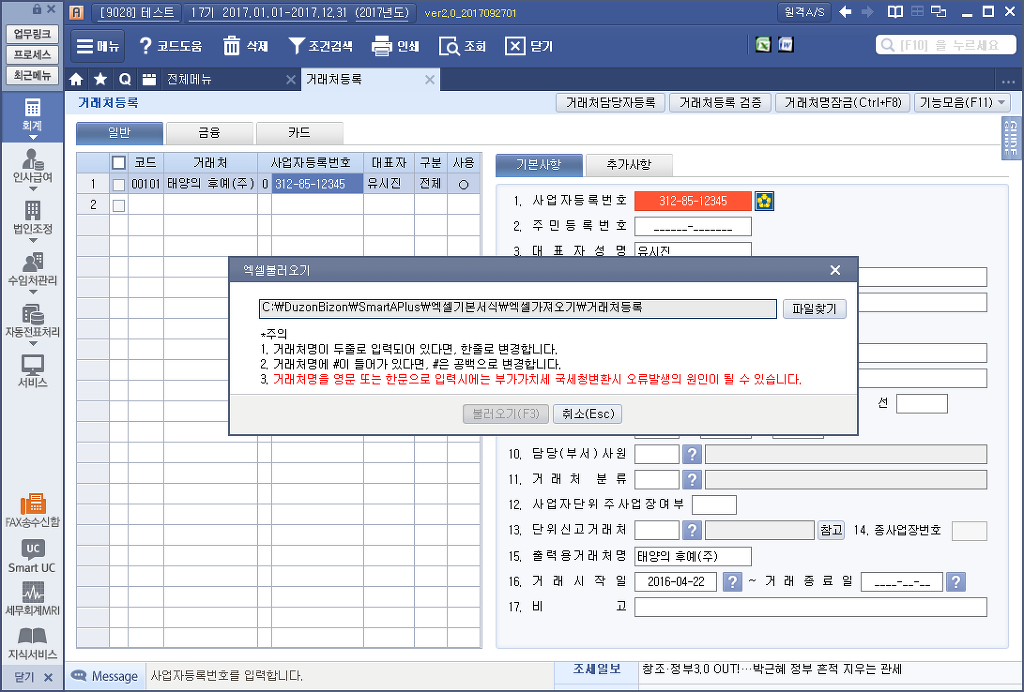Click the 최근메뉴 button

tap(32, 74)
